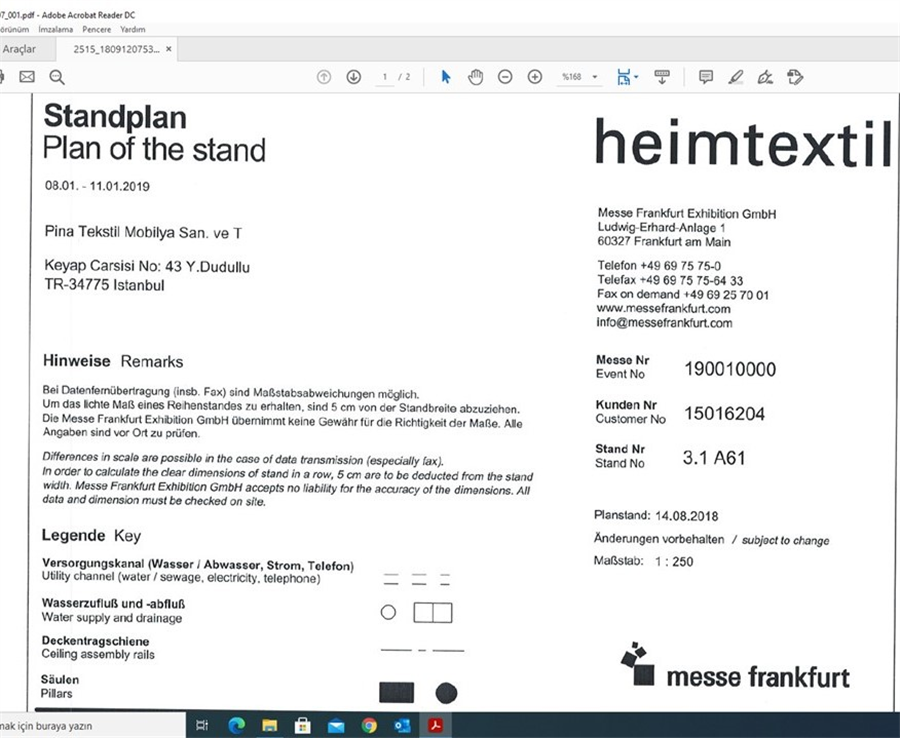Open the find text magnifier tool

click(57, 77)
